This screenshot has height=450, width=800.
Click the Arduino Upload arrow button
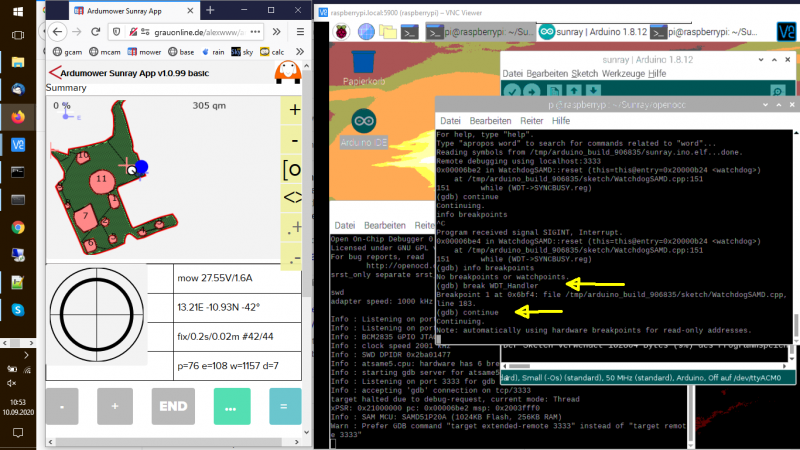point(532,91)
